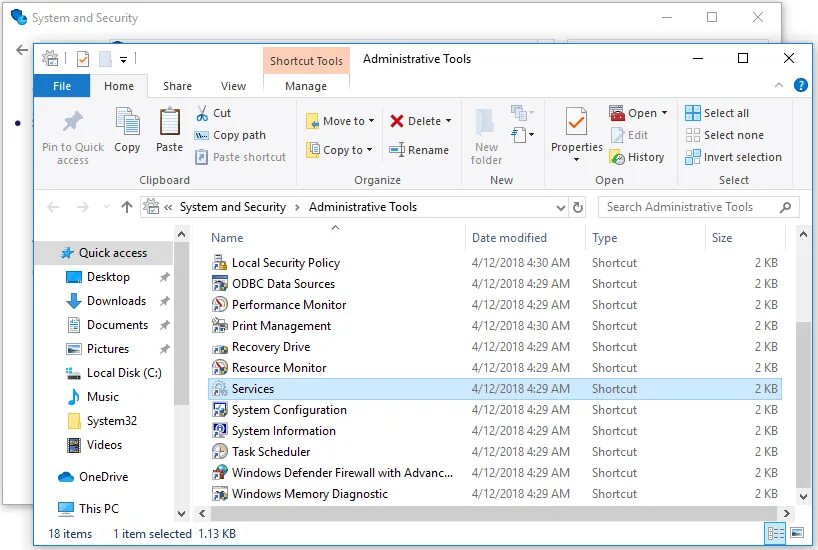The width and height of the screenshot is (818, 550).
Task: Click the Shortcut Tools contextual tab header
Action: (306, 61)
